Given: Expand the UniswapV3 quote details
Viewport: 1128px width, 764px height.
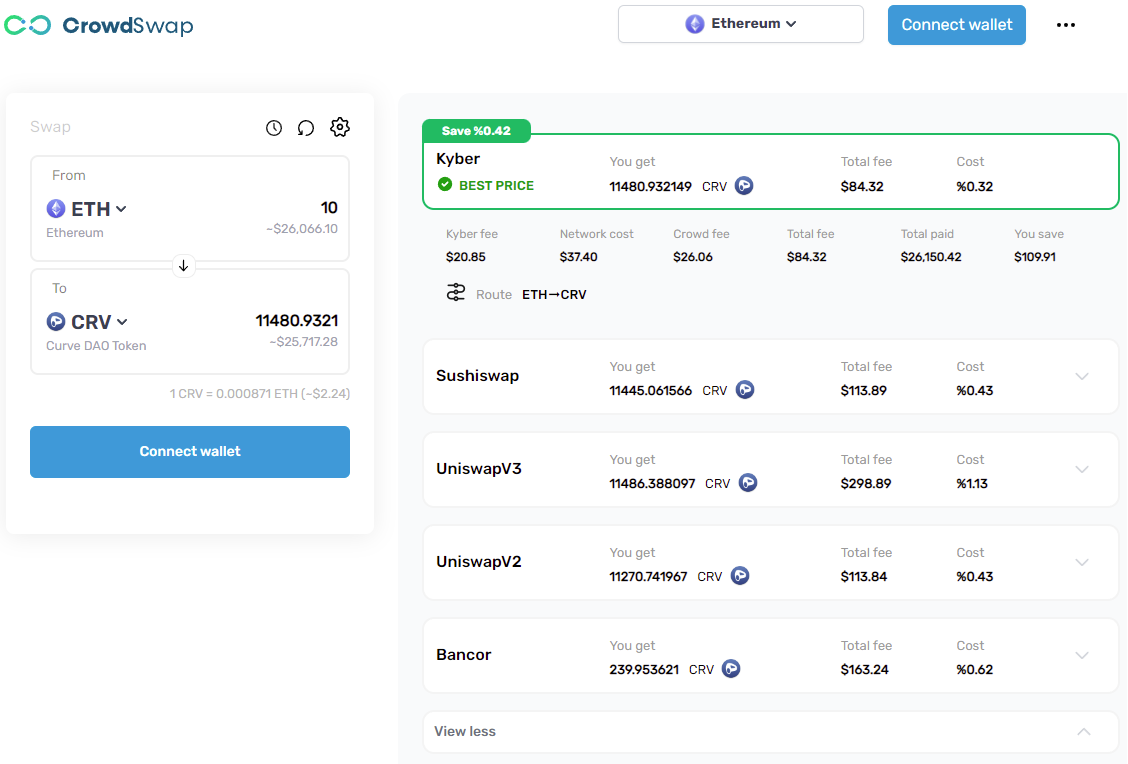Looking at the screenshot, I should click(1082, 469).
